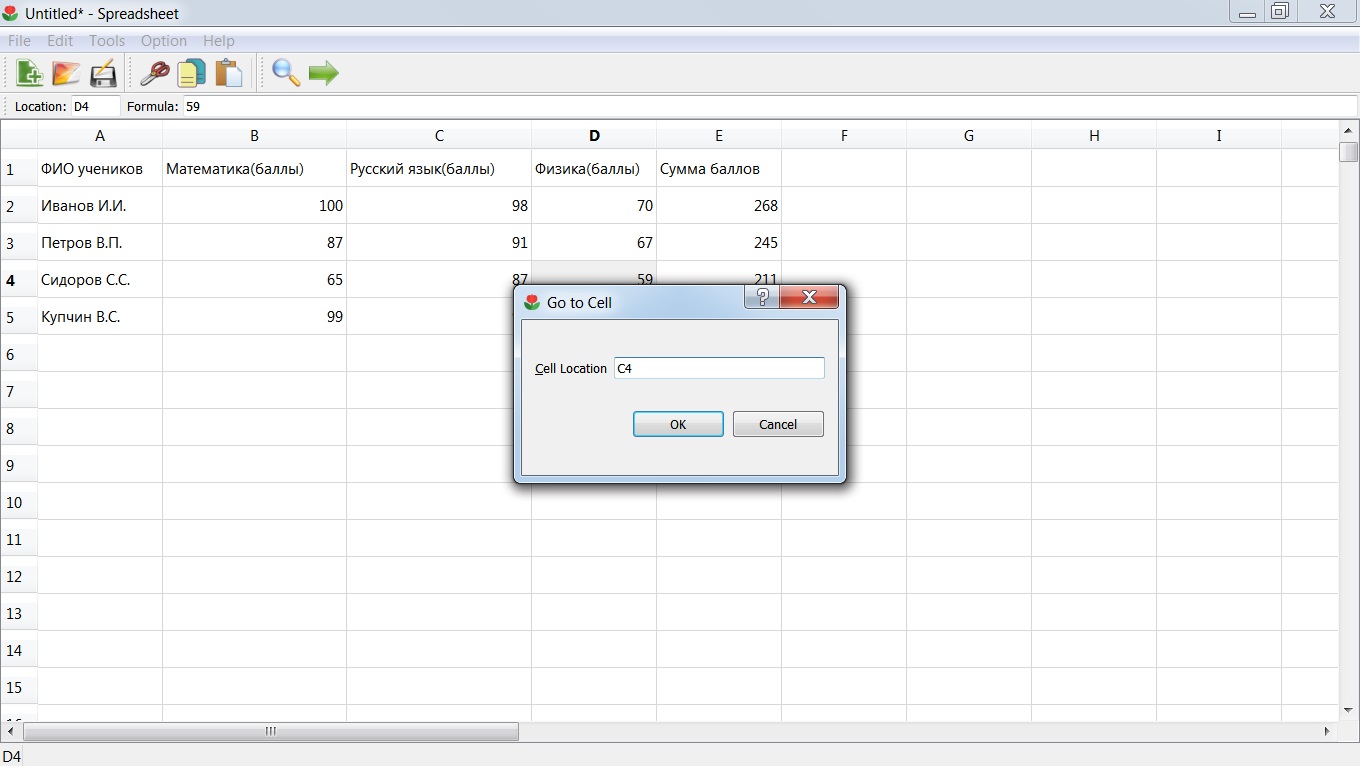
Task: Select column H by its header
Action: click(x=1094, y=136)
